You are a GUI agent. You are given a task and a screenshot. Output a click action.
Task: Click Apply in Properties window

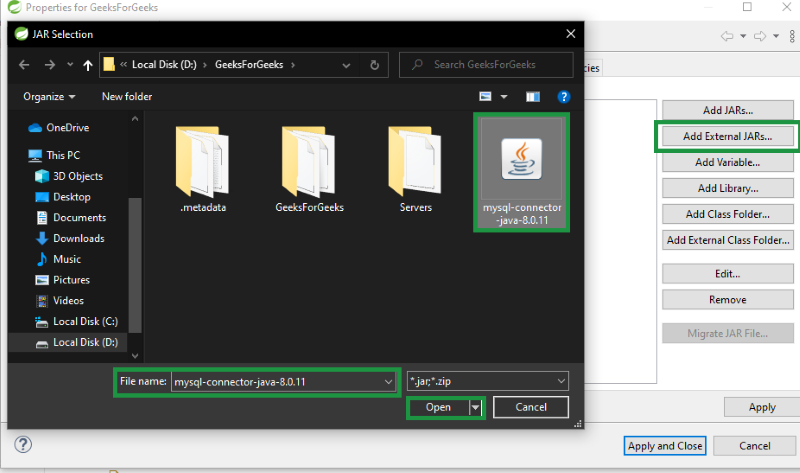762,407
